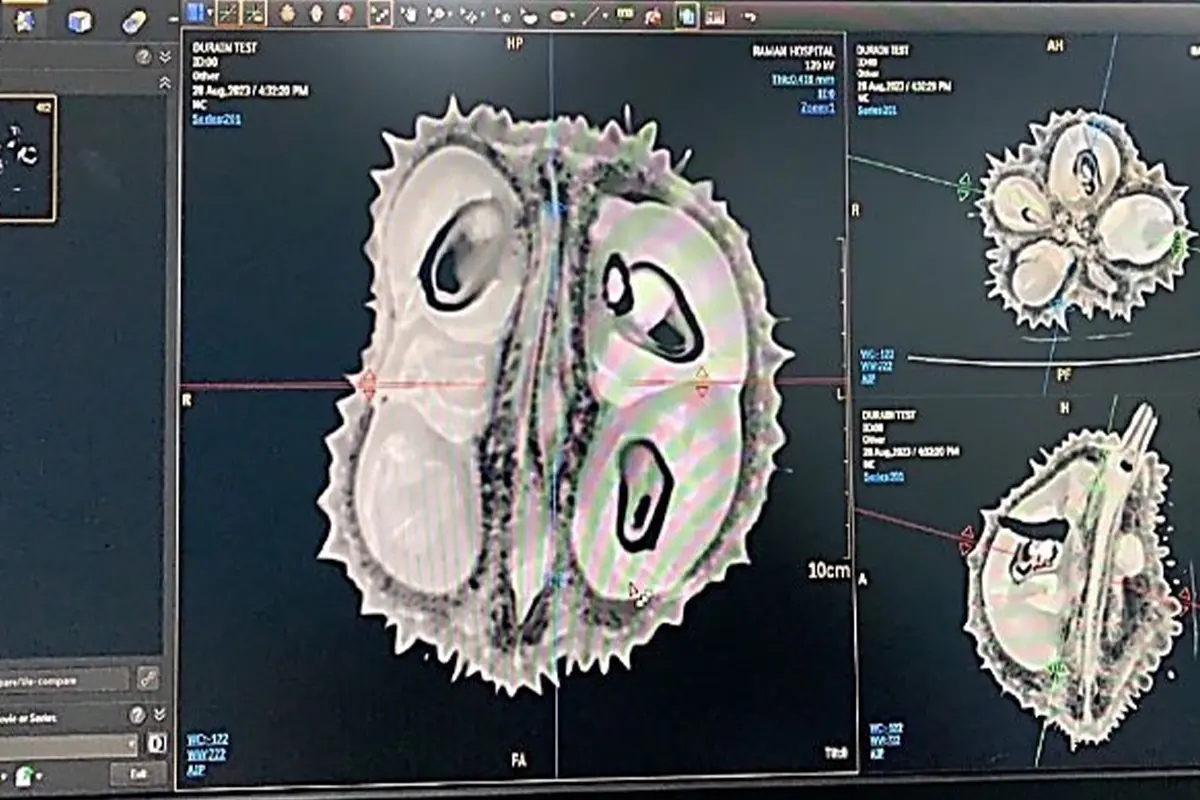
Task: Expand the Movie or Series panel chevron
Action: click(159, 715)
